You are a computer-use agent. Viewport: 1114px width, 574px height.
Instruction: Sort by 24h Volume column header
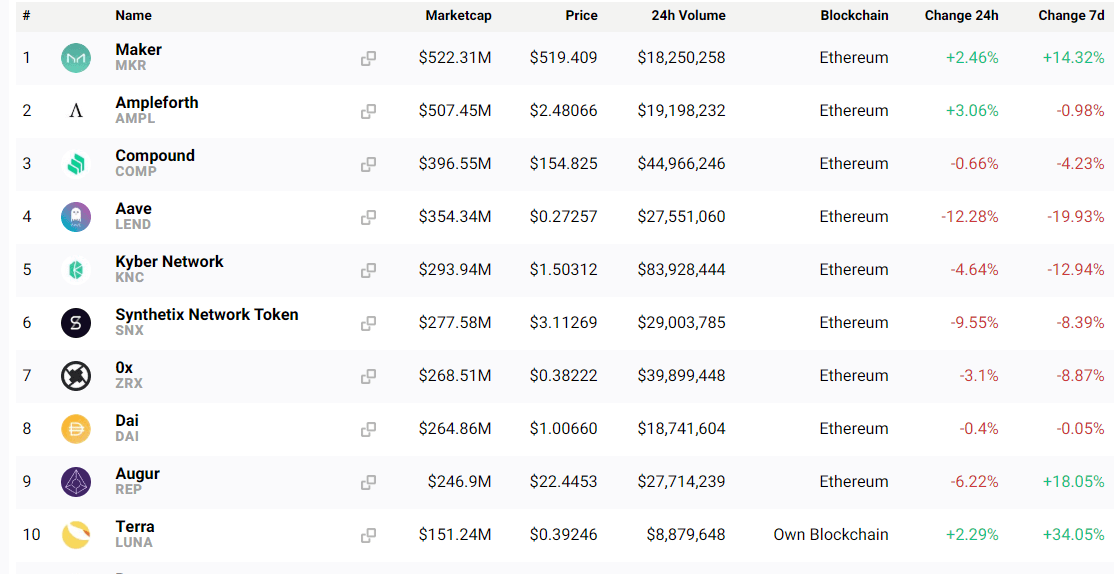pos(688,15)
